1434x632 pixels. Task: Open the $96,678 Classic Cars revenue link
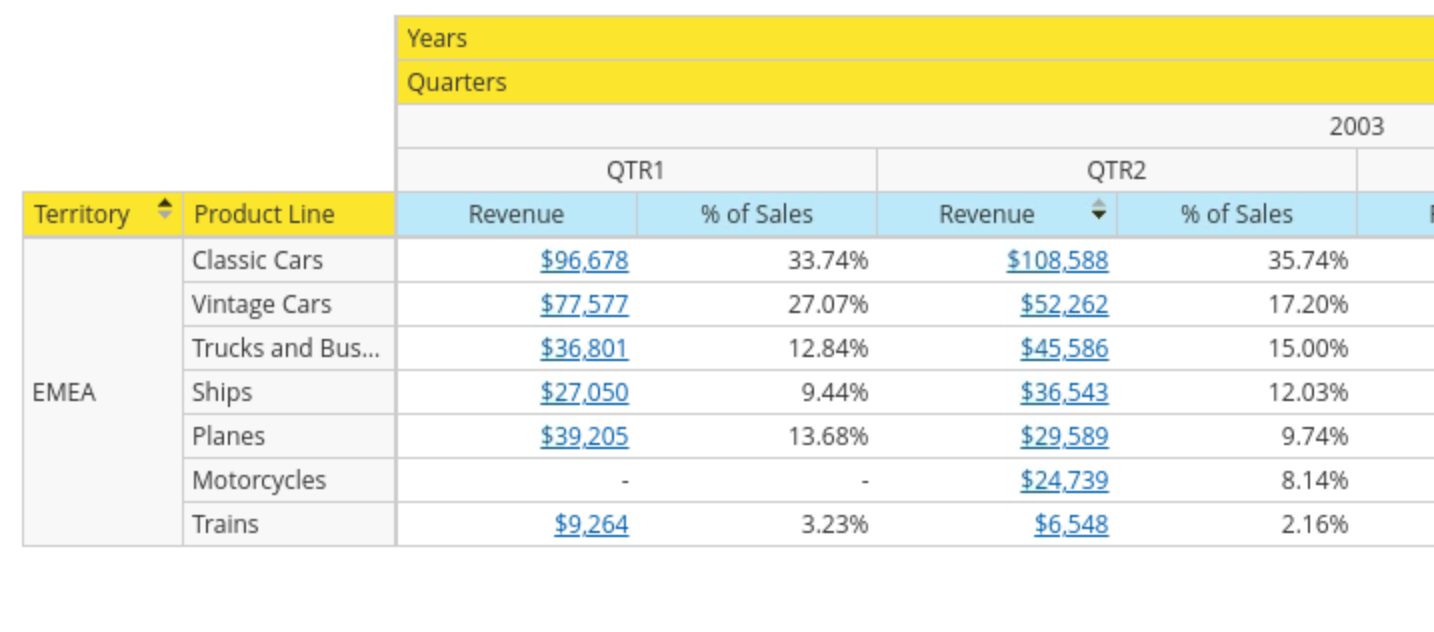584,261
